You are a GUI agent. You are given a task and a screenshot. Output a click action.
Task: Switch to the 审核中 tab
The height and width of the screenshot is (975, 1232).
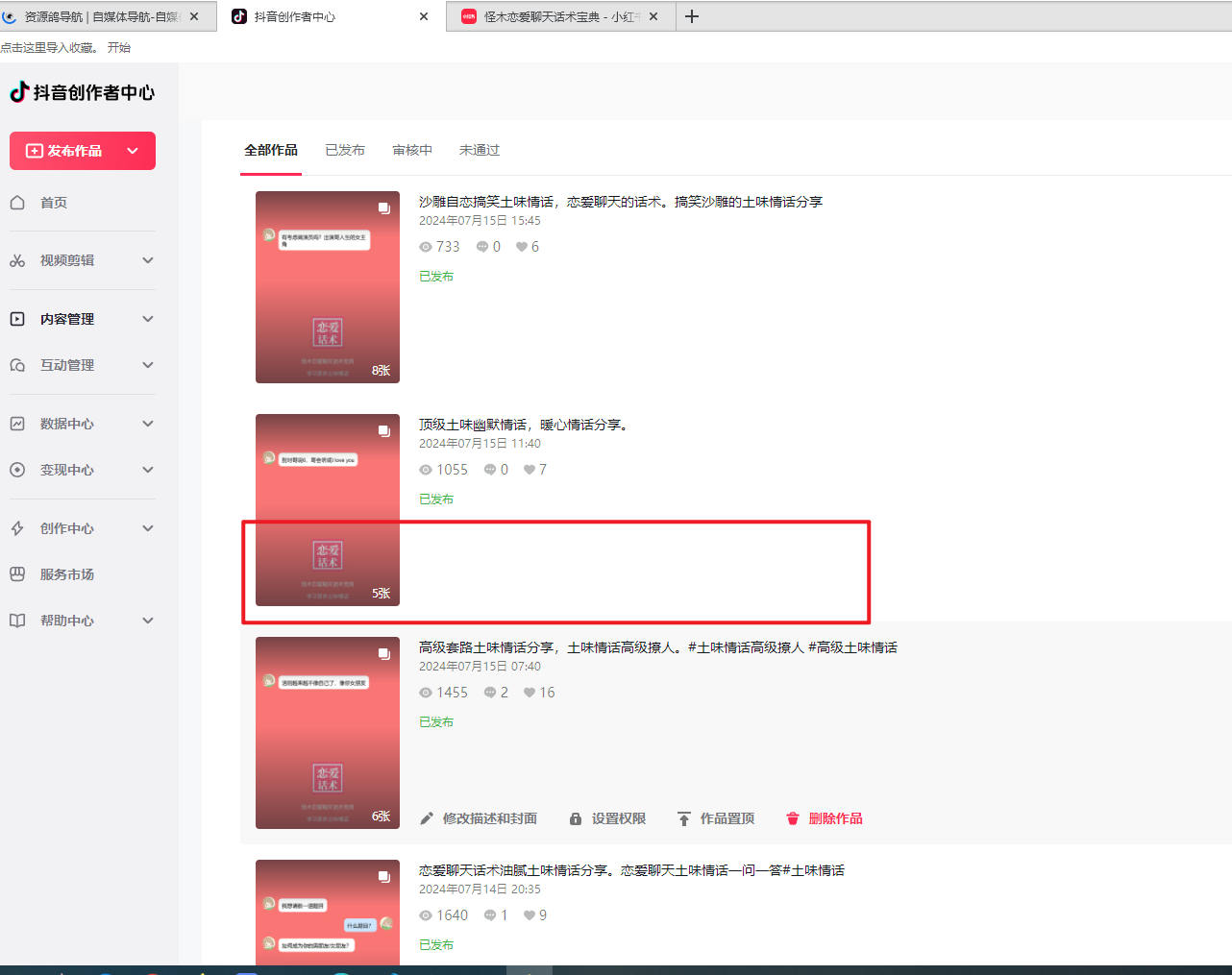click(x=412, y=150)
